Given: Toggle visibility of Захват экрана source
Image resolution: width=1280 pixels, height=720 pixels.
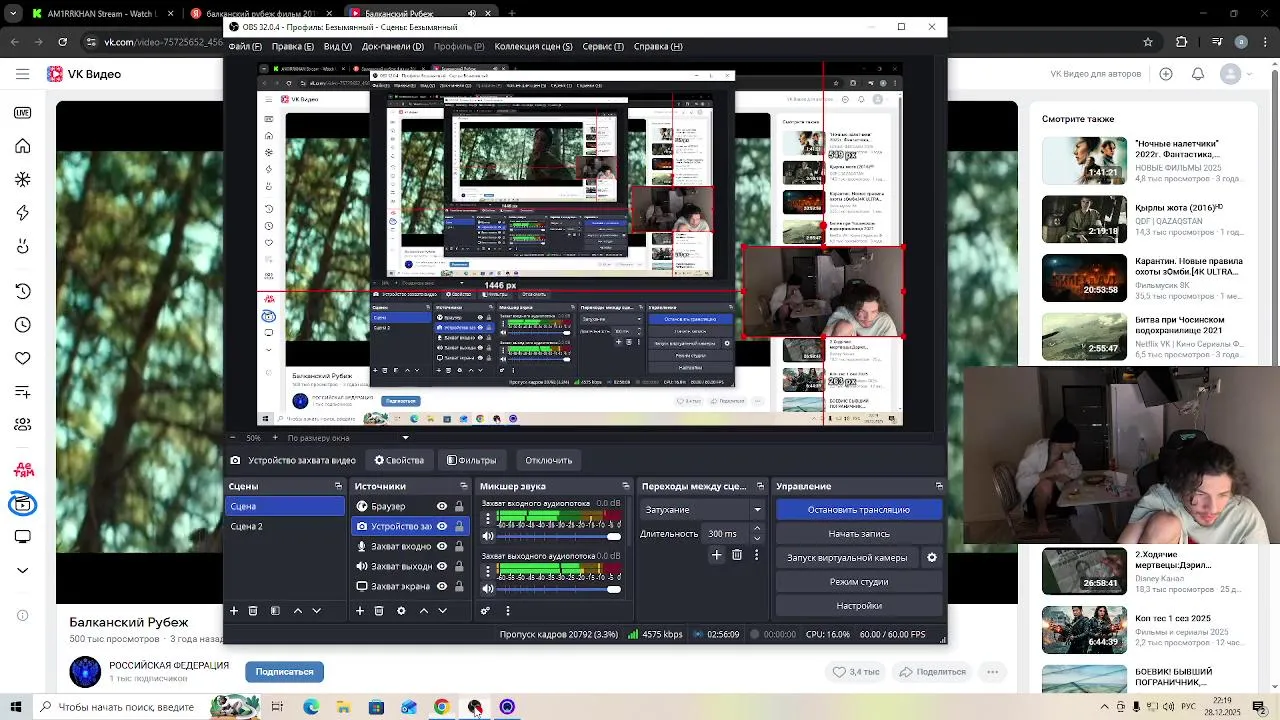Looking at the screenshot, I should coord(442,586).
